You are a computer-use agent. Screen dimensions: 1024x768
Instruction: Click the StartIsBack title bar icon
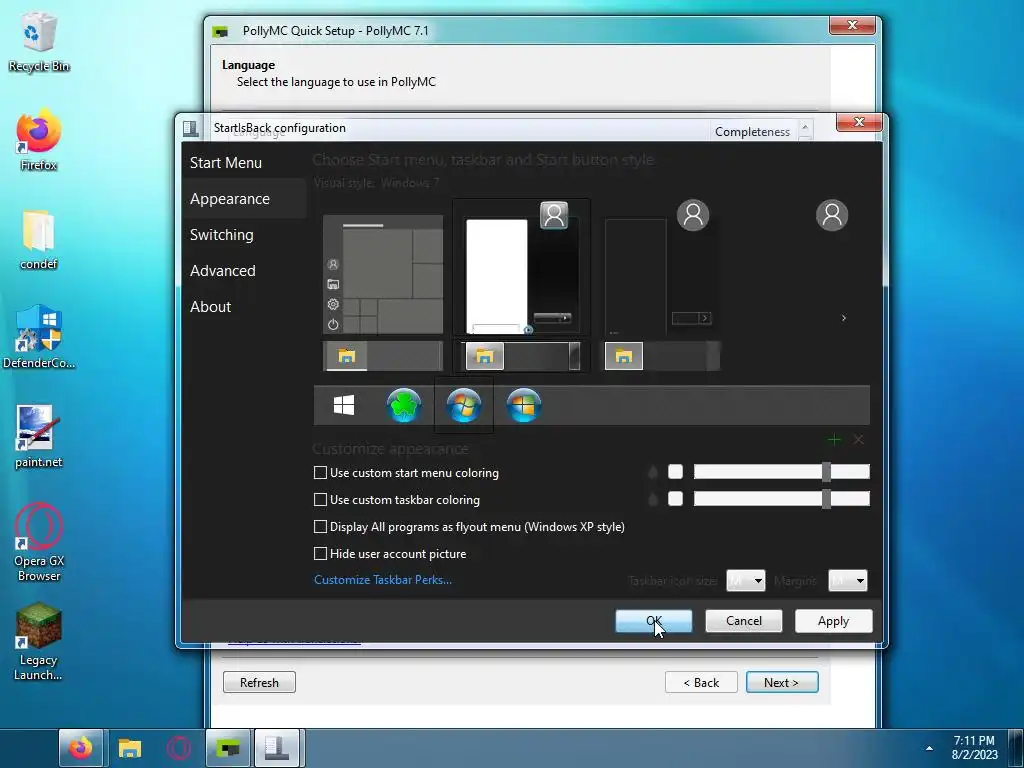(191, 128)
